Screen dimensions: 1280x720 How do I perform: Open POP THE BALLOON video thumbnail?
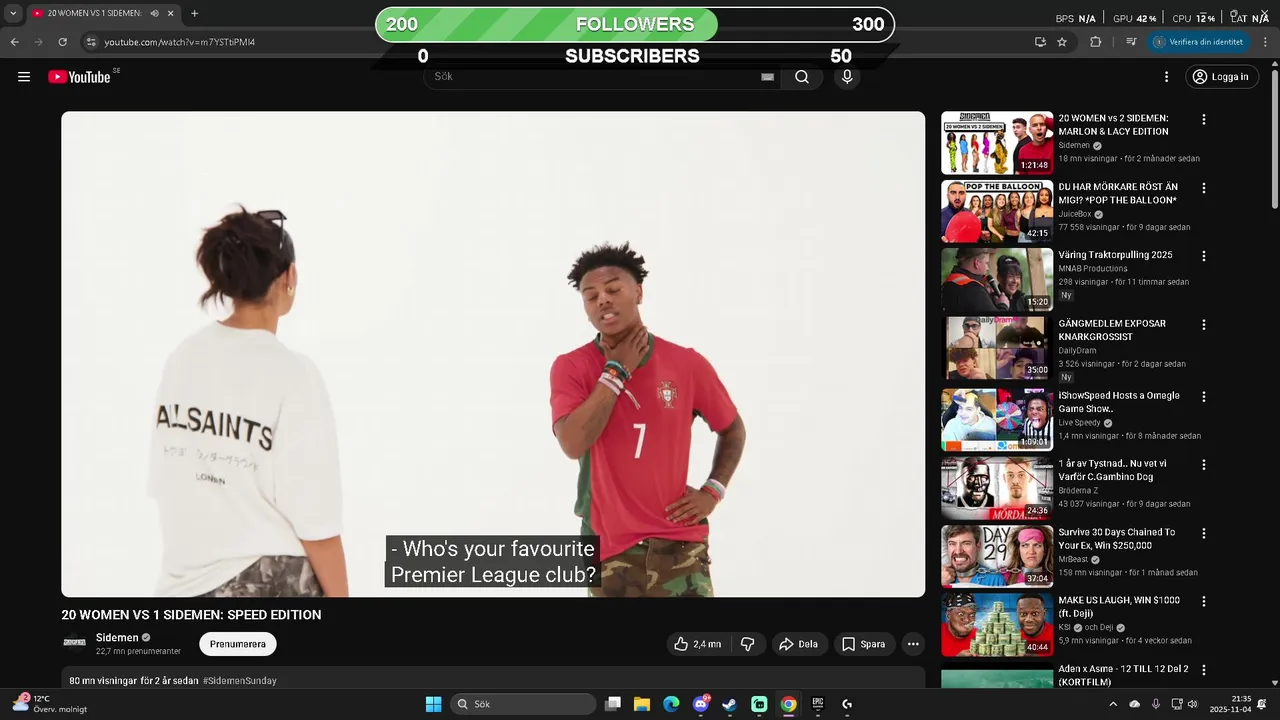click(997, 211)
